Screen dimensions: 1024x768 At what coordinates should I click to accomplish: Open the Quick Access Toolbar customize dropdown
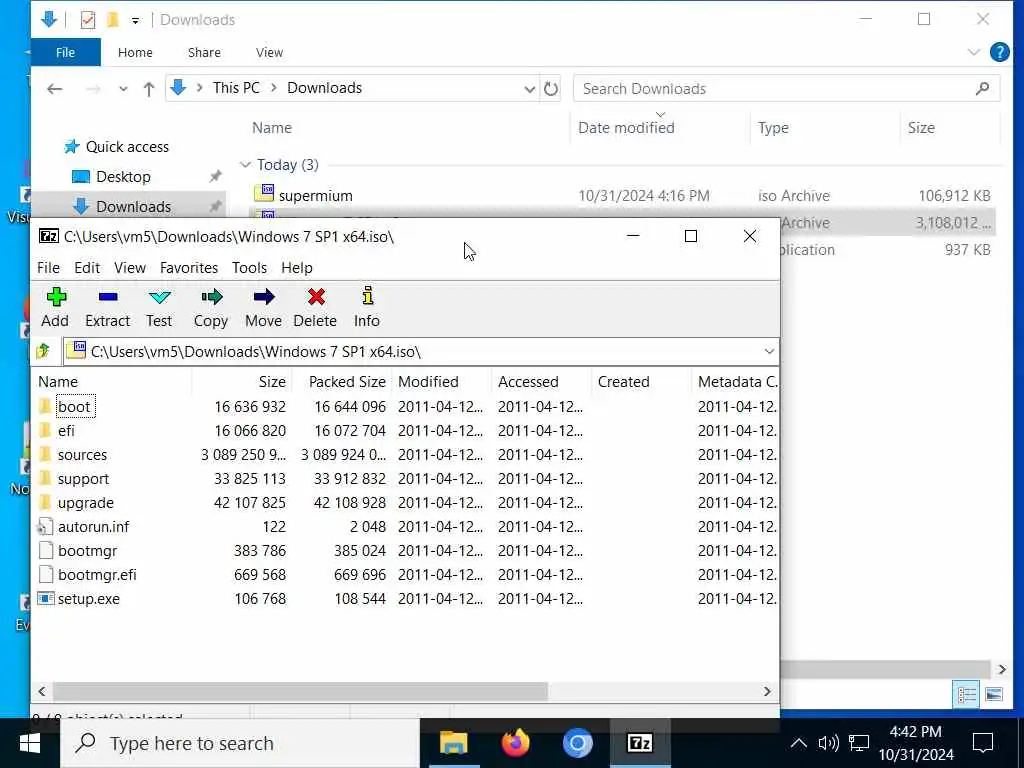135,20
